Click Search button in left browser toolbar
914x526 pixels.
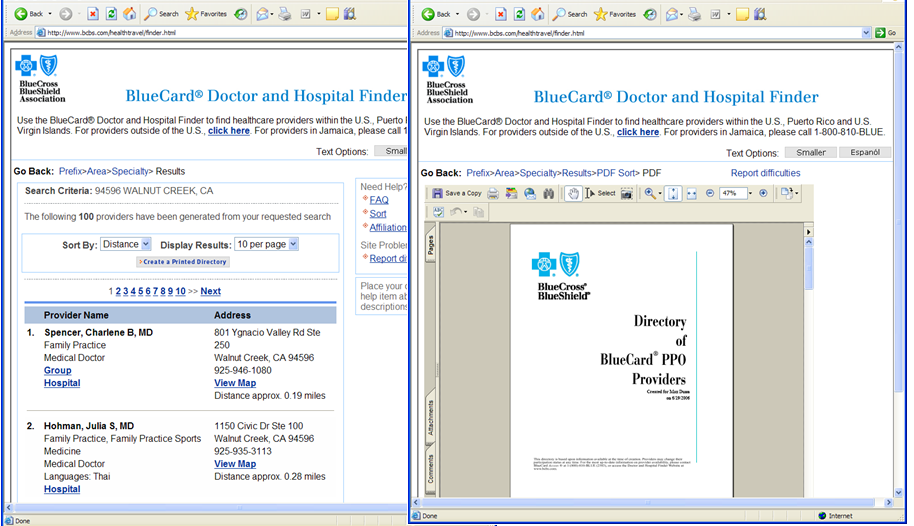(162, 14)
